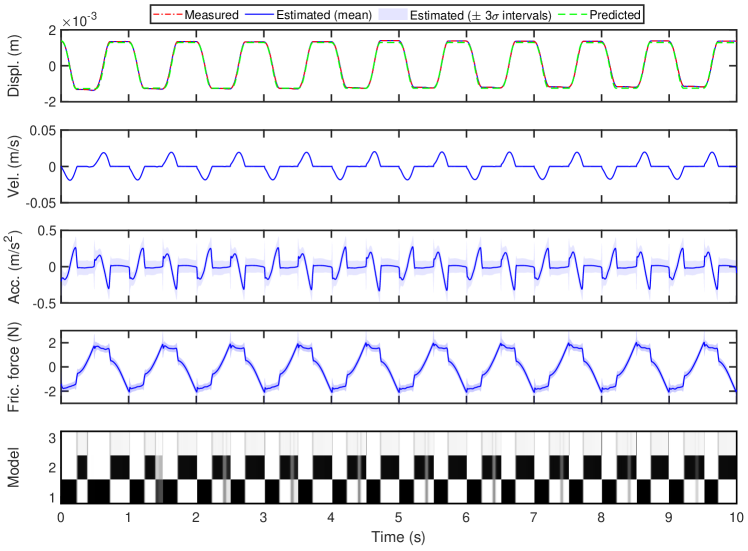Image resolution: width=748 pixels, height=551 pixels.
Task: Click the 'Displ. (m)' axis label
Action: tap(14, 66)
